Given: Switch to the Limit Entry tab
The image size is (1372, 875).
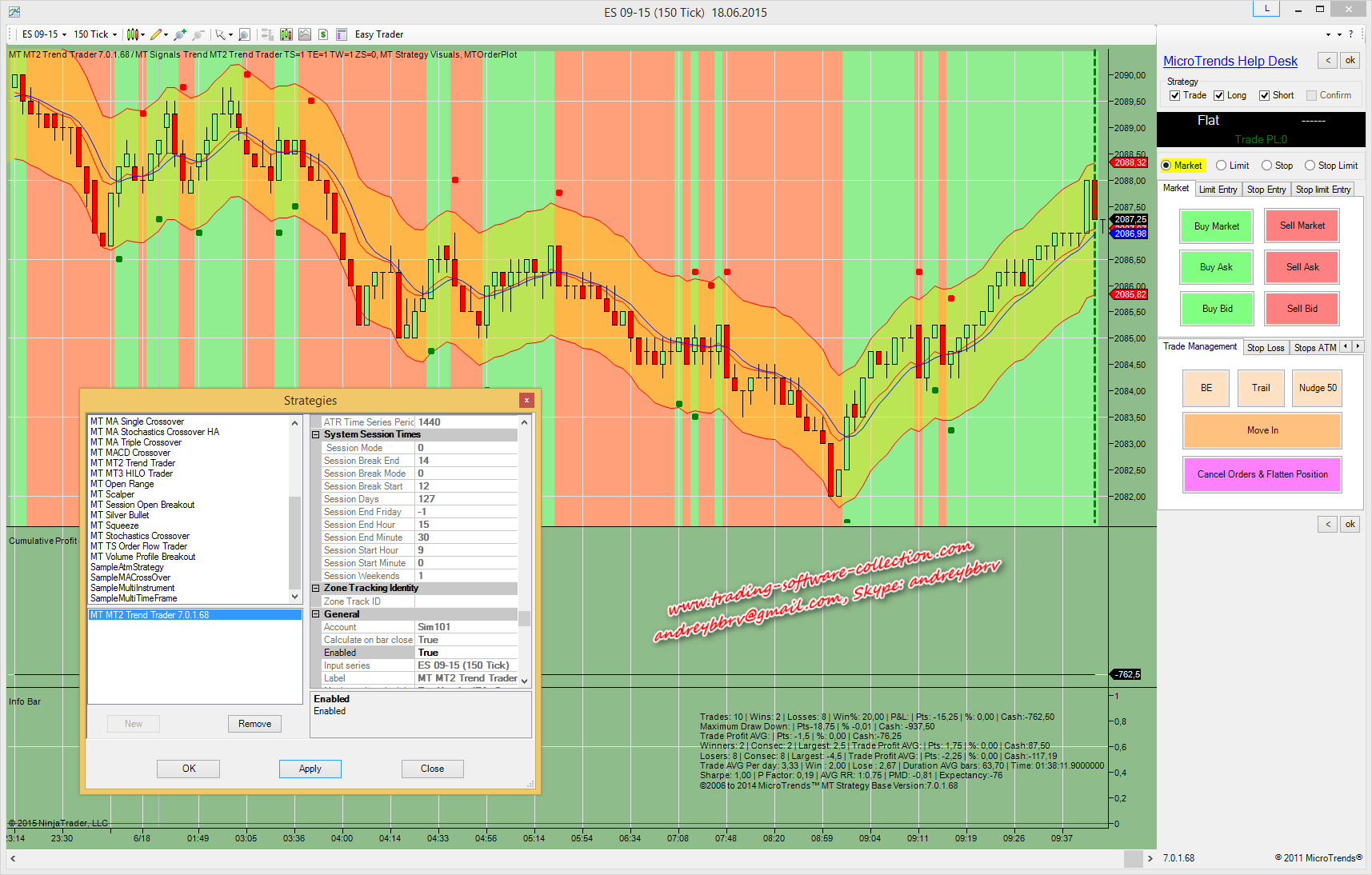Looking at the screenshot, I should click(1218, 190).
